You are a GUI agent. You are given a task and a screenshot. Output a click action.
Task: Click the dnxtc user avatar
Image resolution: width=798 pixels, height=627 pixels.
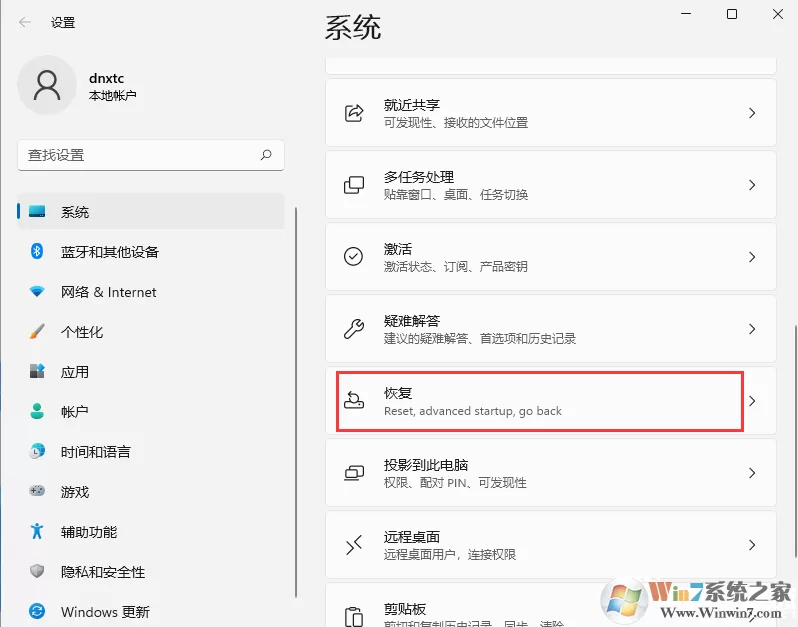tap(47, 85)
